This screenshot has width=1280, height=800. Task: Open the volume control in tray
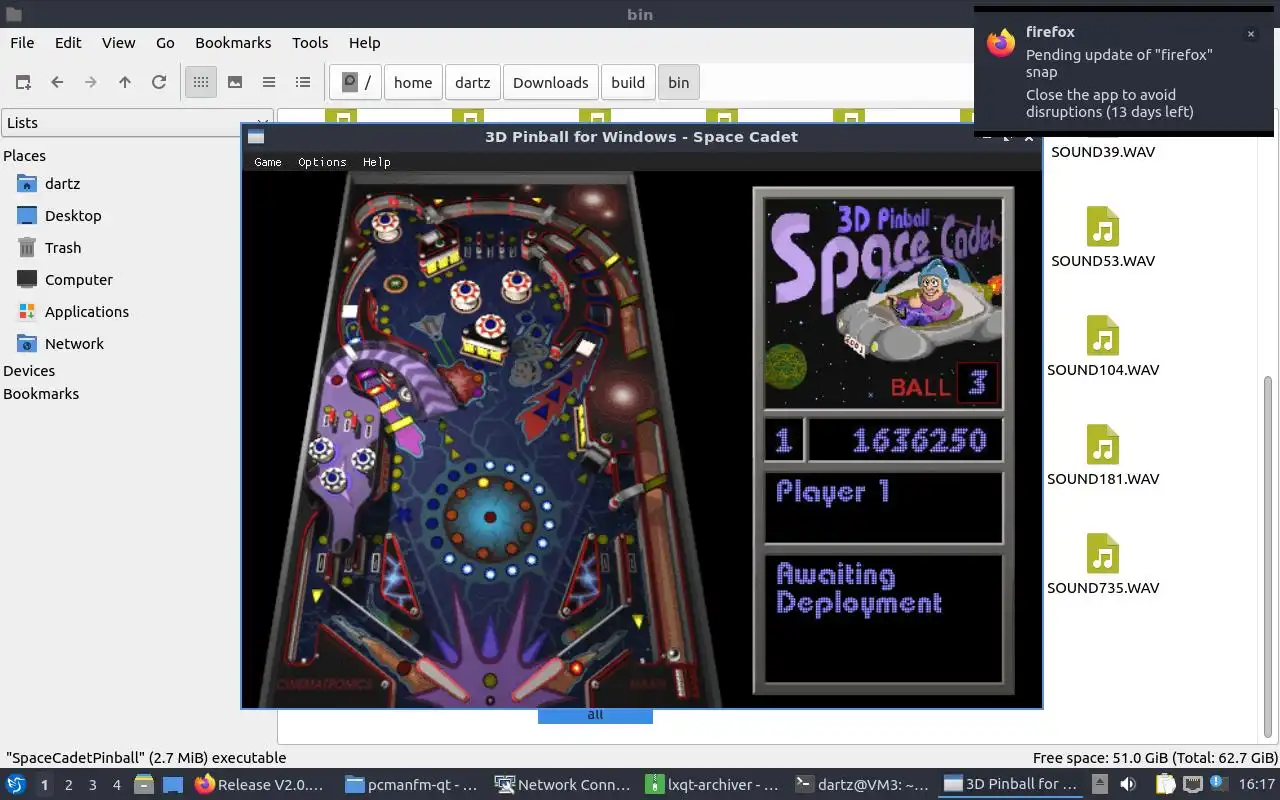coord(1128,785)
